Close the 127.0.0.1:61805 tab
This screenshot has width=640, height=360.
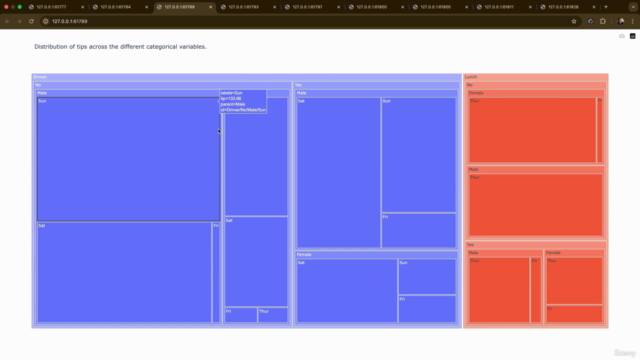[x=467, y=7]
